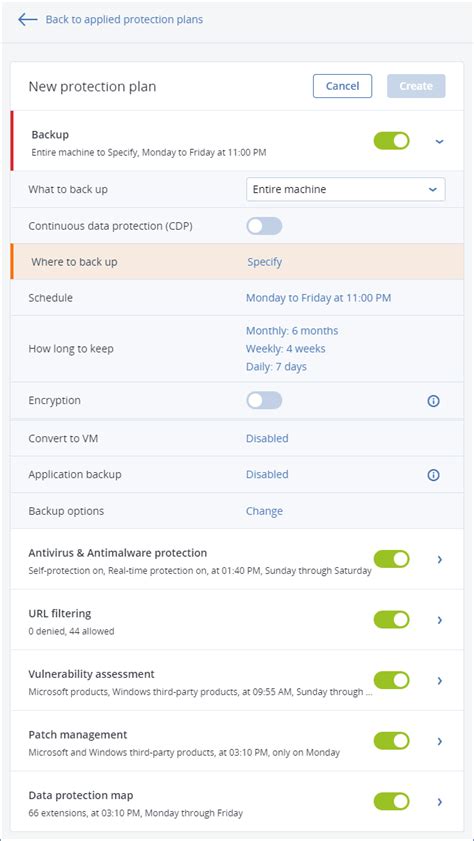Open Patch management chevron arrow
The image size is (474, 841).
tap(440, 741)
